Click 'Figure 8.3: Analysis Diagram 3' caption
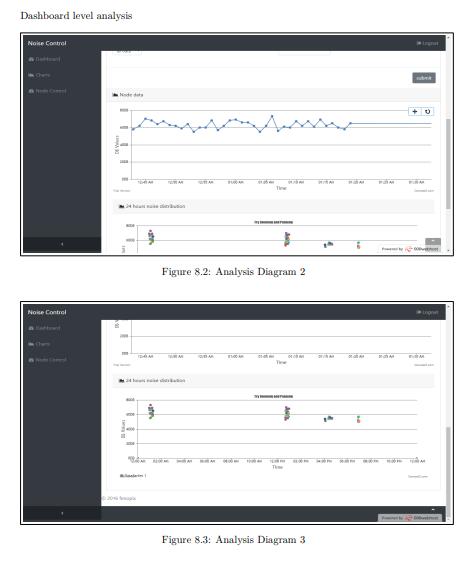The image size is (469, 568). coord(234,540)
